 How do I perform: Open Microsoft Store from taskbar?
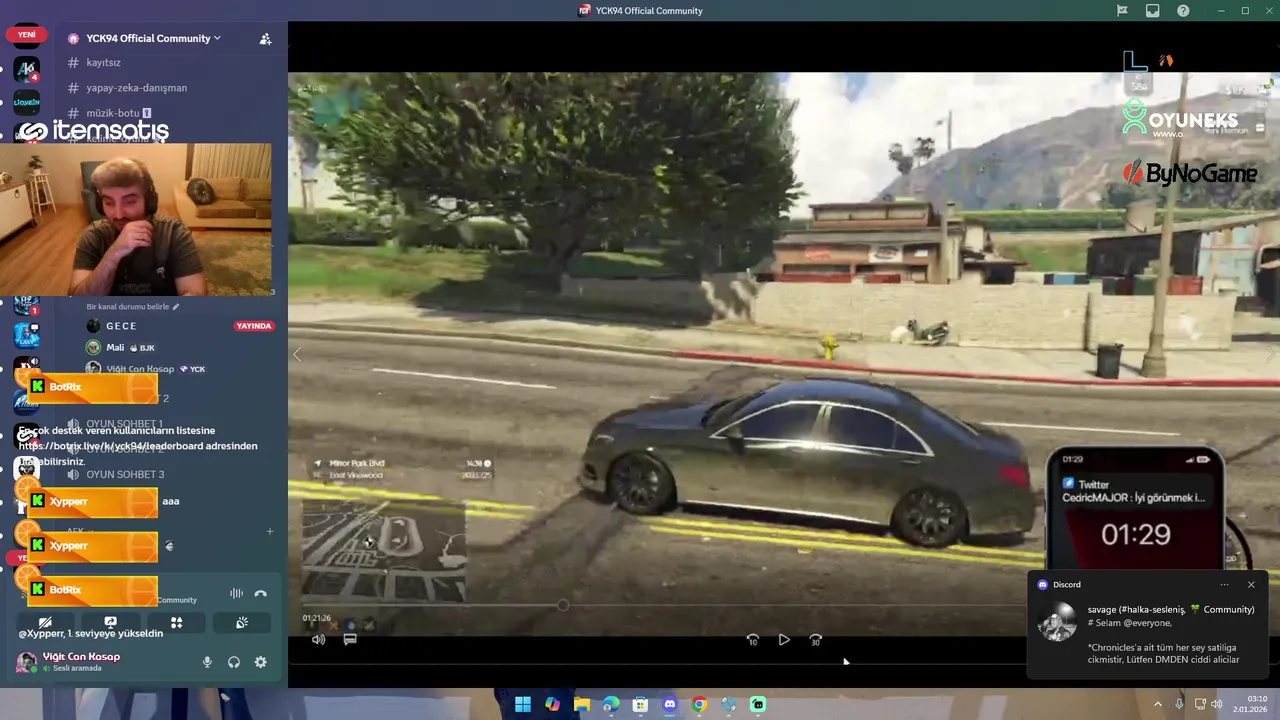640,704
